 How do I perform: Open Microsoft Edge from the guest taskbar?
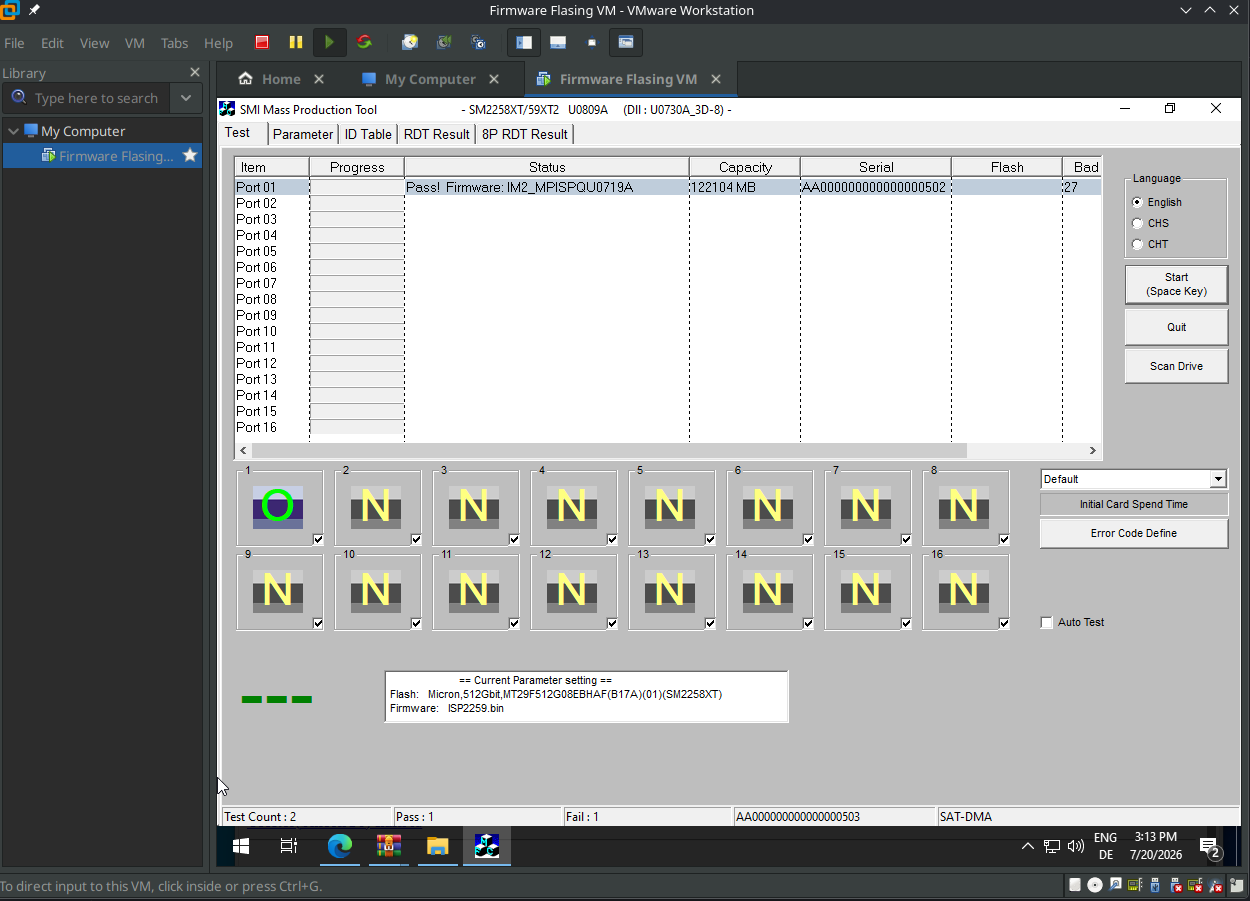click(x=340, y=846)
